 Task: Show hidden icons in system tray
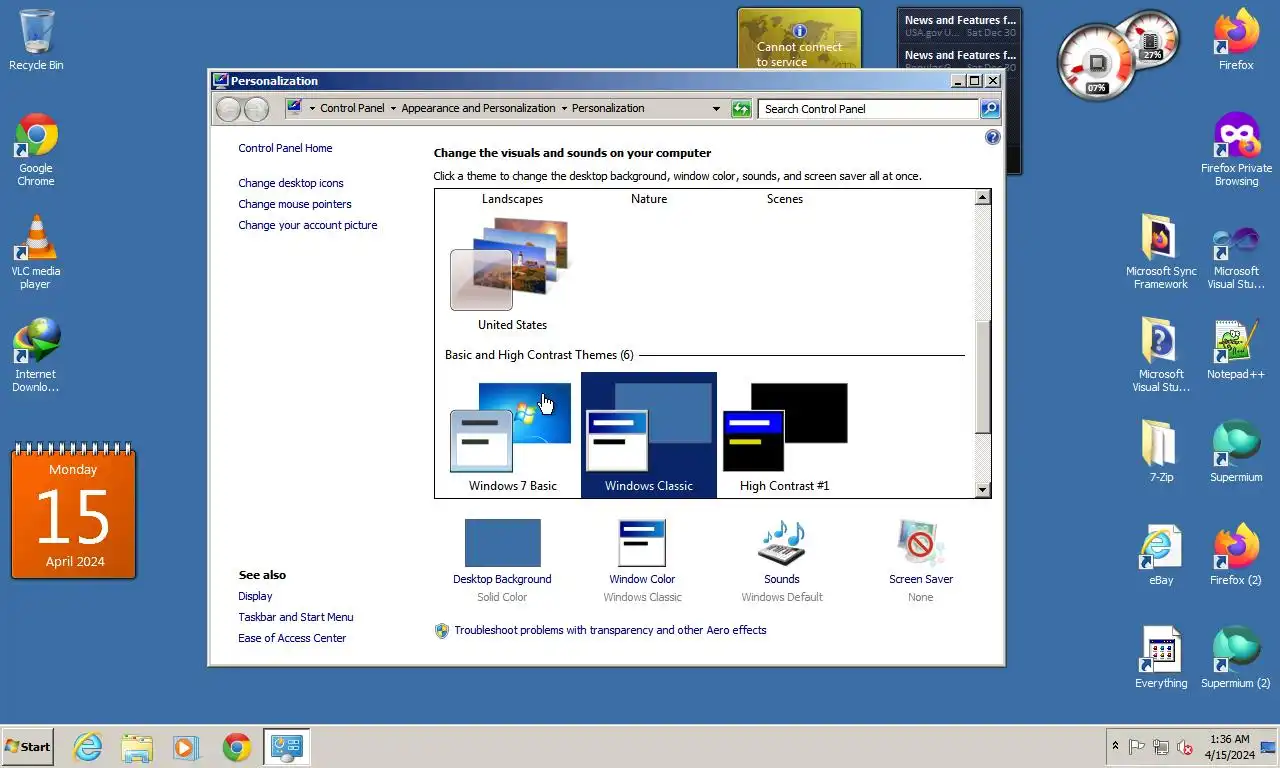(1115, 746)
